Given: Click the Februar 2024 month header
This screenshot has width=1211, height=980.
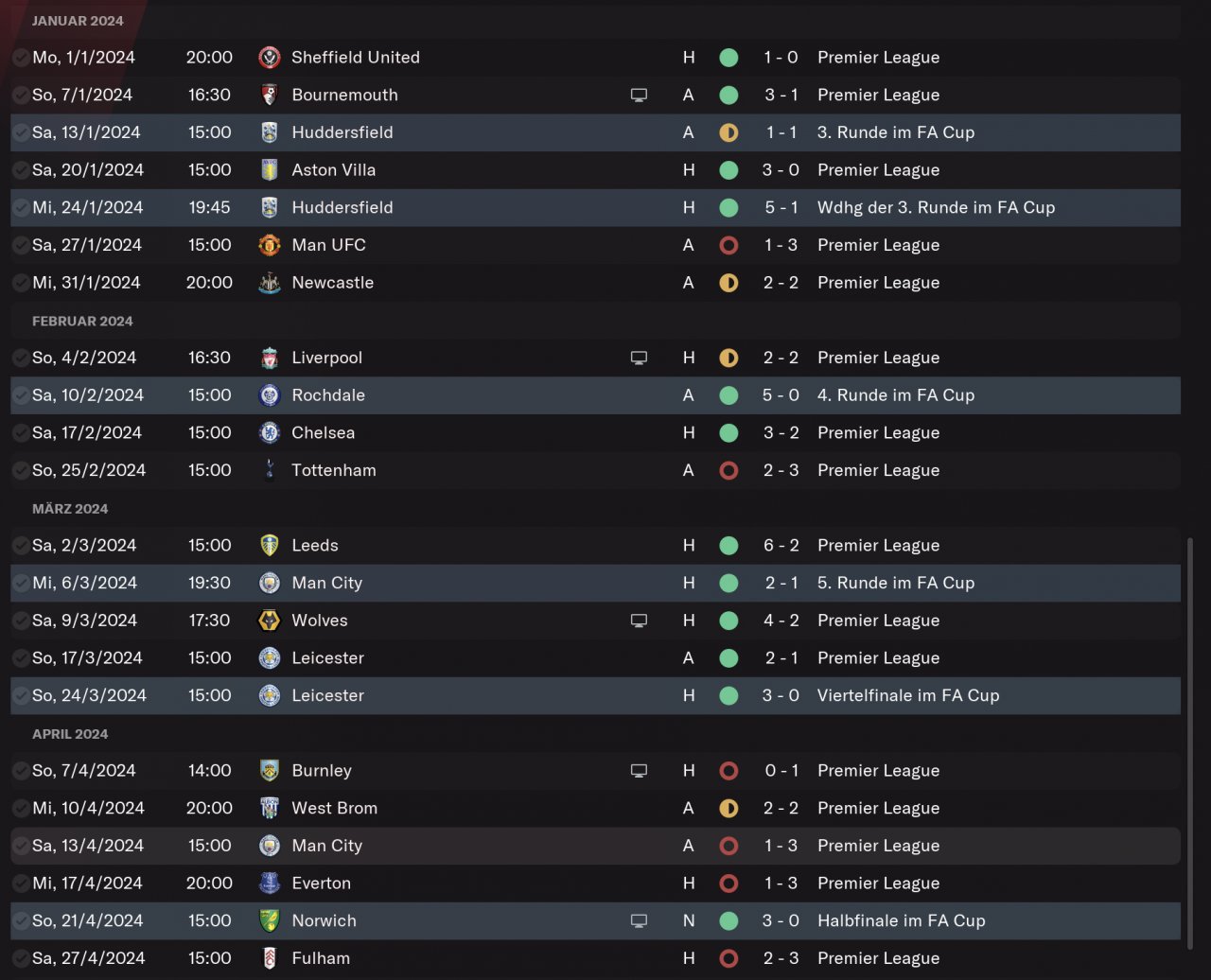Looking at the screenshot, I should click(x=82, y=322).
